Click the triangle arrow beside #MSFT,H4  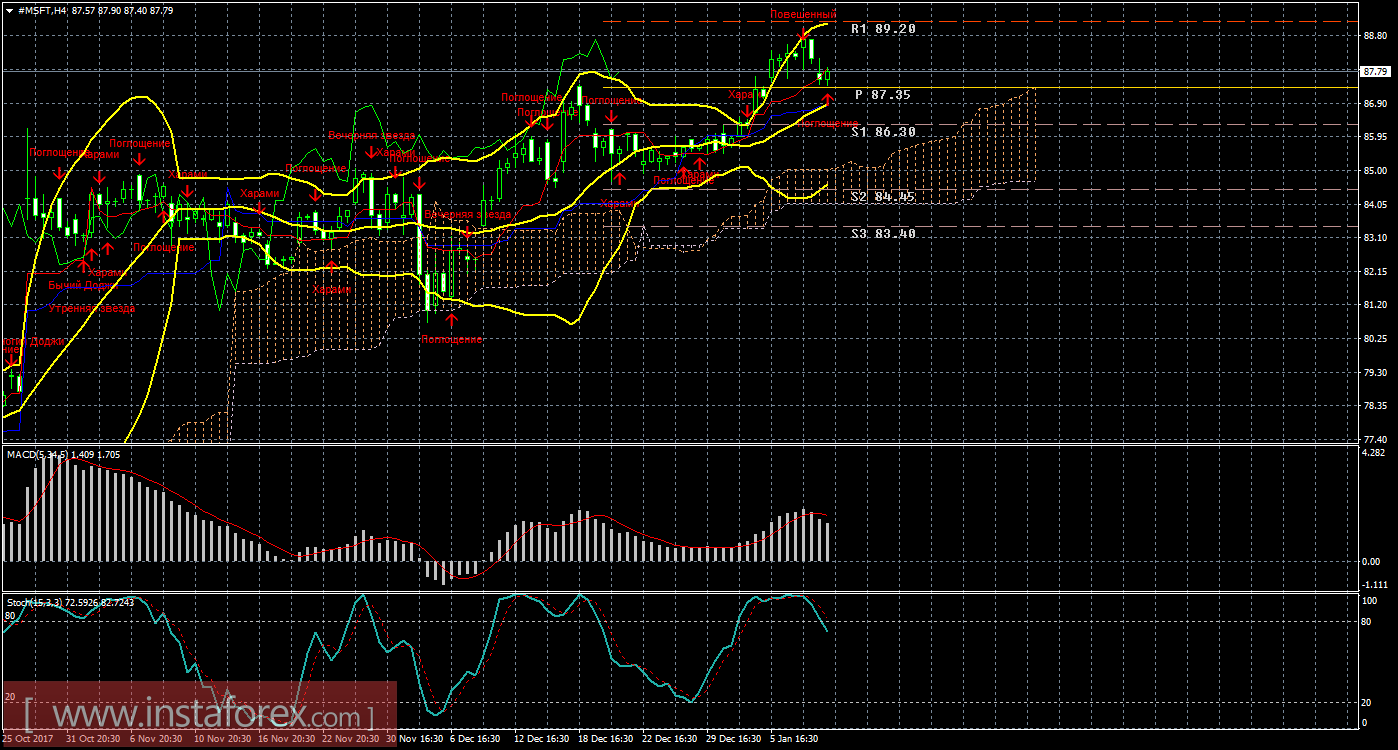(9, 10)
